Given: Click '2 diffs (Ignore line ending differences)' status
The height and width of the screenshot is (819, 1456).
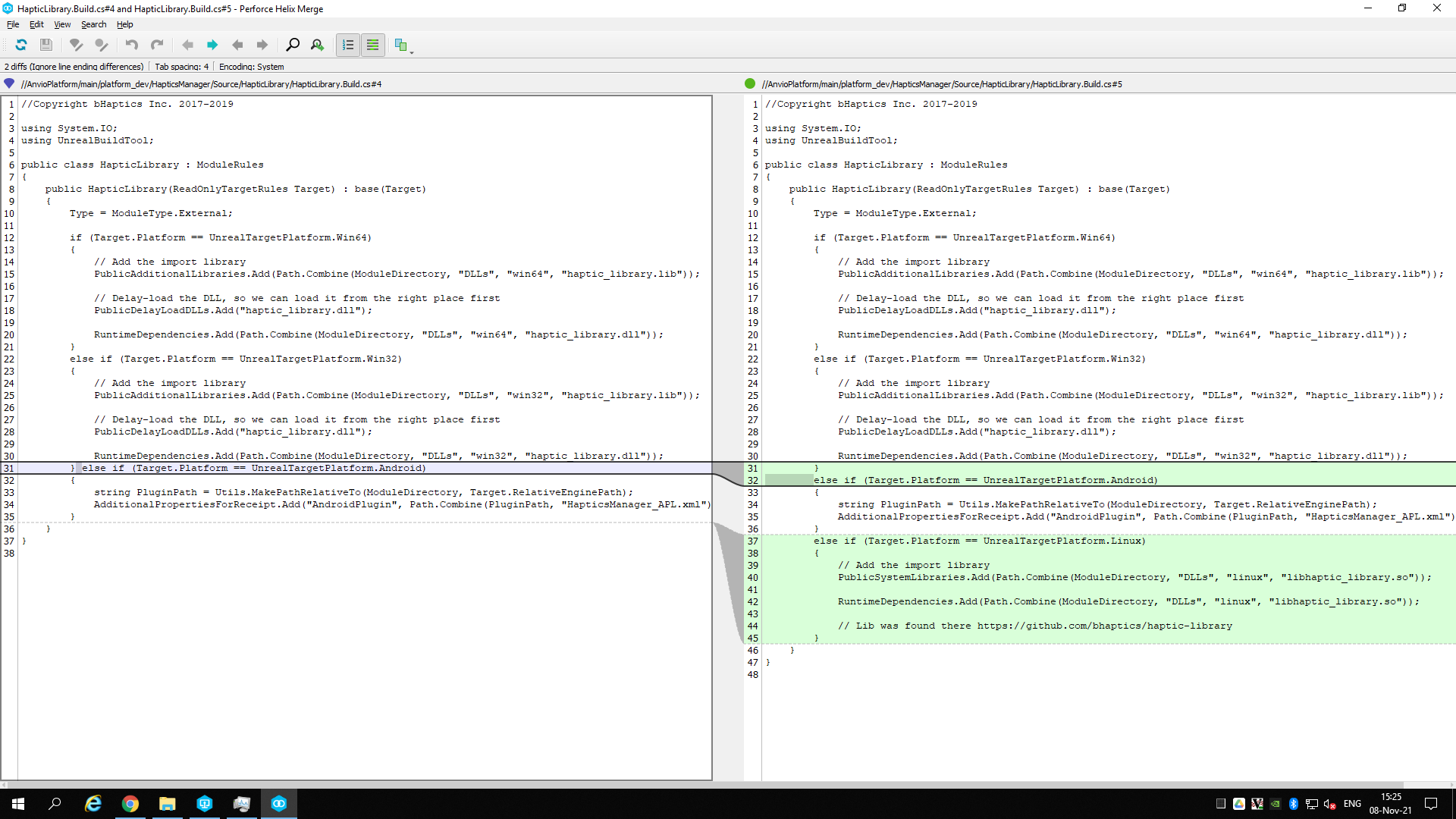Looking at the screenshot, I should point(74,67).
